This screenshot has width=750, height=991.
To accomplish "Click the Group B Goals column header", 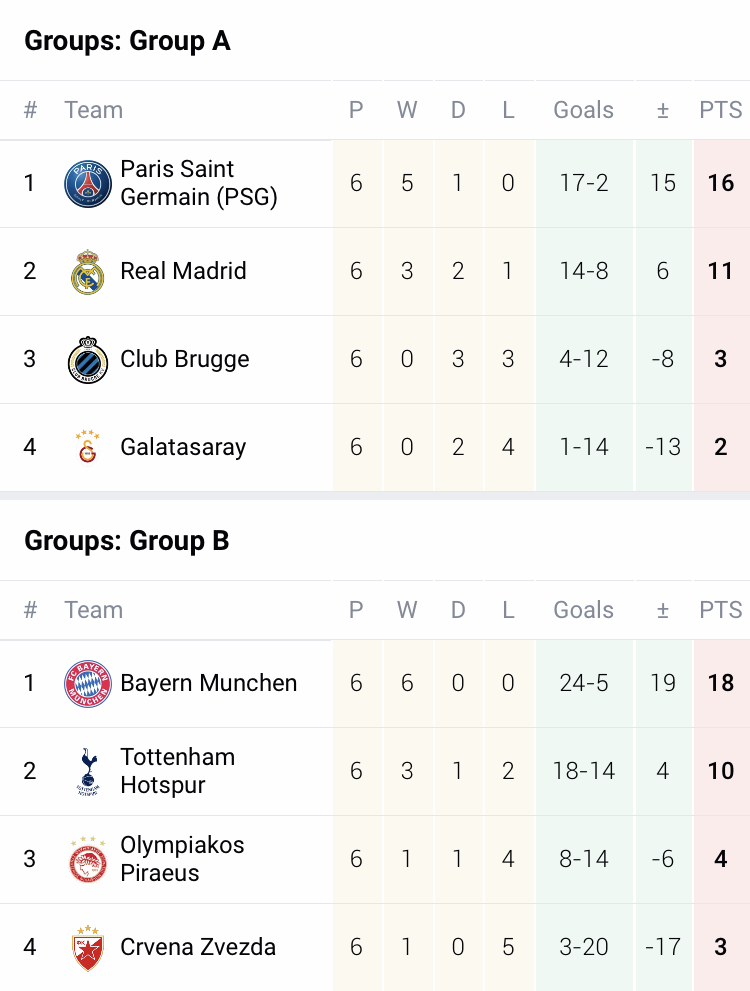I will pos(584,610).
